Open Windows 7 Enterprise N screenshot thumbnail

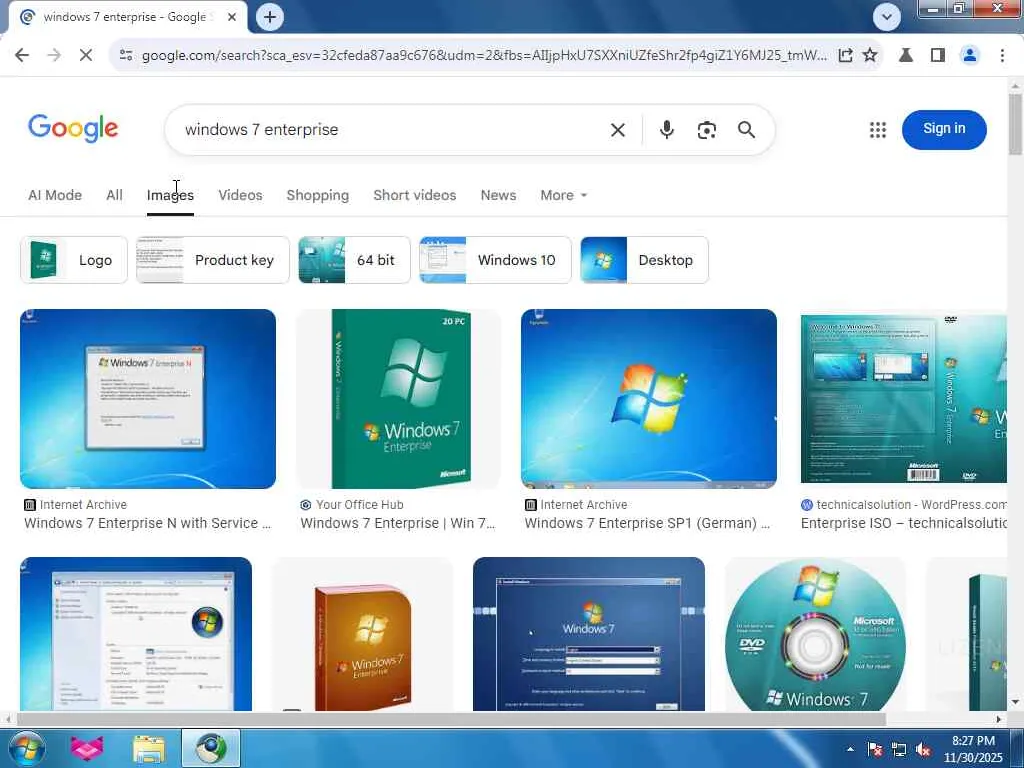click(148, 399)
